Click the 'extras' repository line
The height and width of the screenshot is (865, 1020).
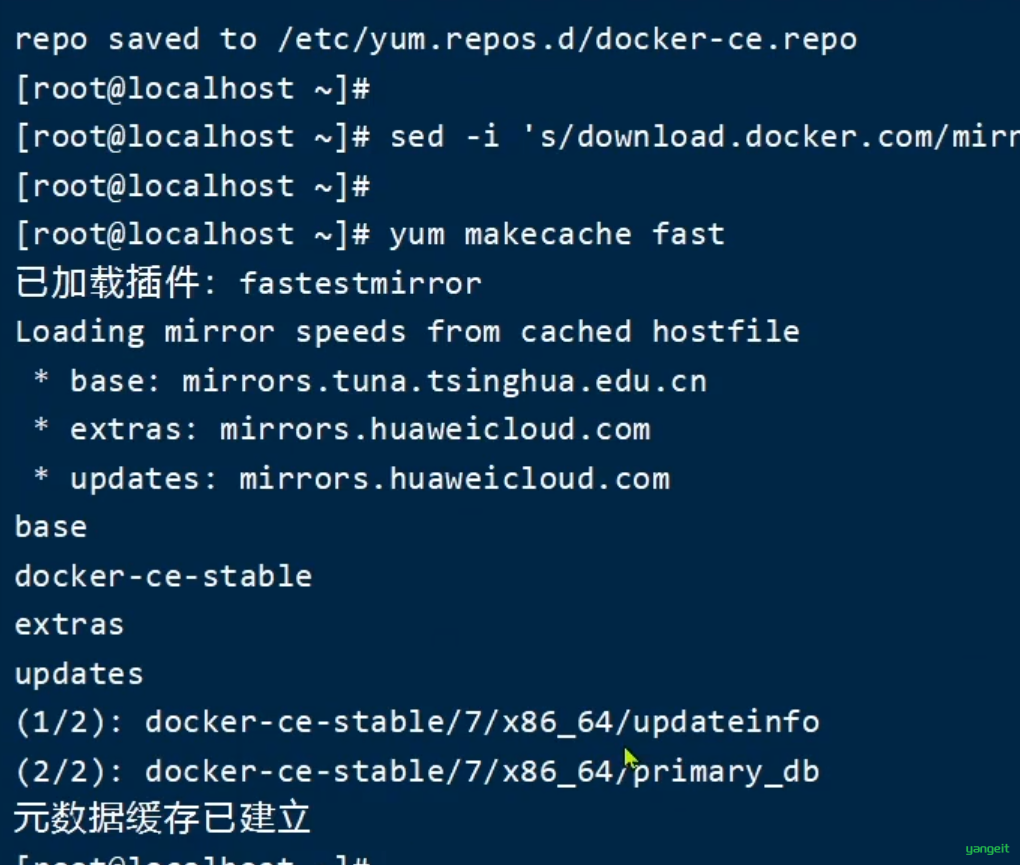coord(69,625)
